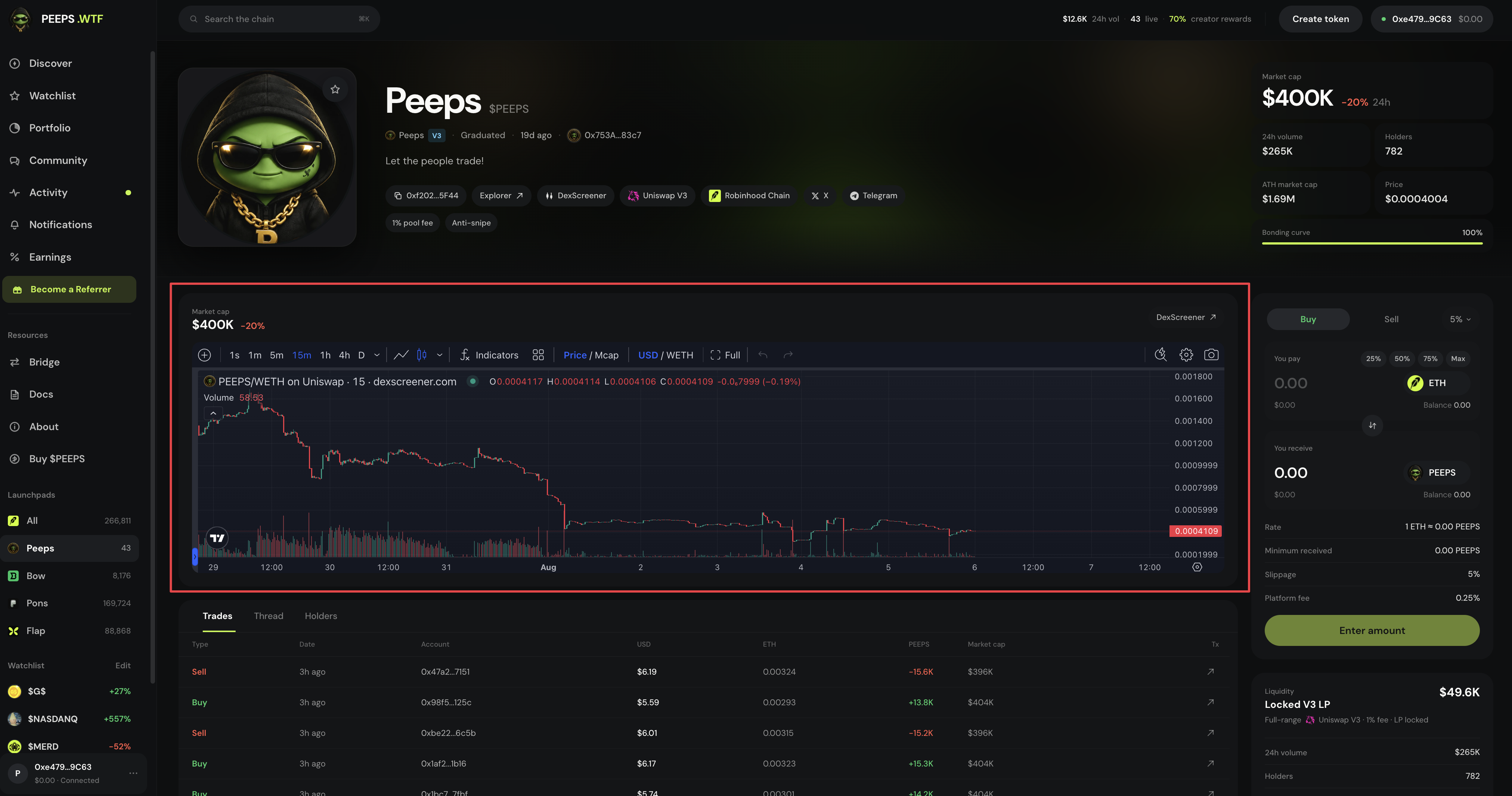1512x796 pixels.
Task: Open Bridge under Resources
Action: [44, 362]
